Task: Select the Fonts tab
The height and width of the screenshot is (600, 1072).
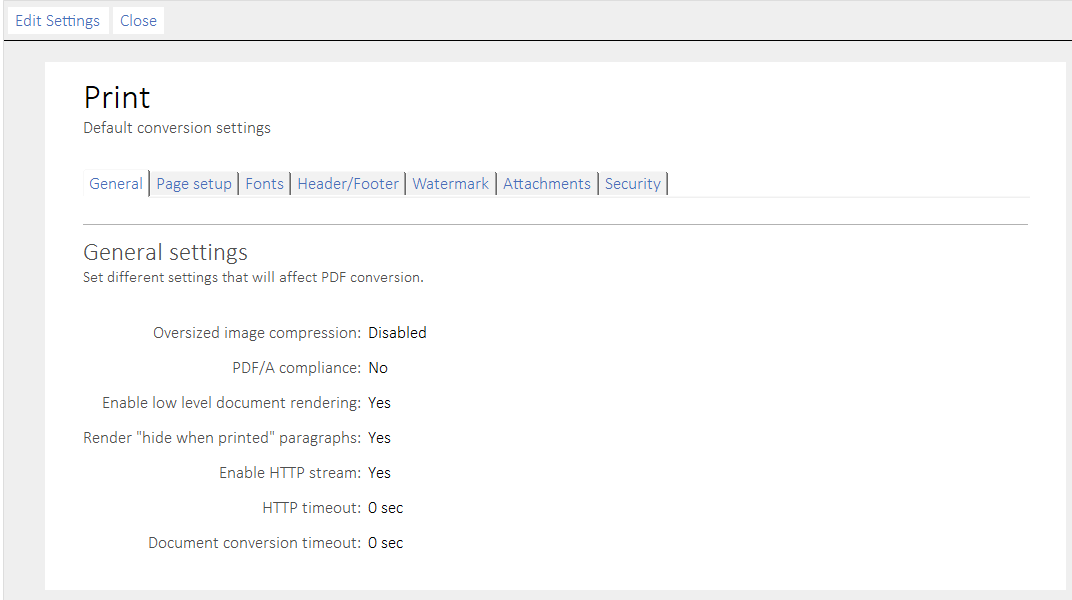Action: (x=264, y=184)
